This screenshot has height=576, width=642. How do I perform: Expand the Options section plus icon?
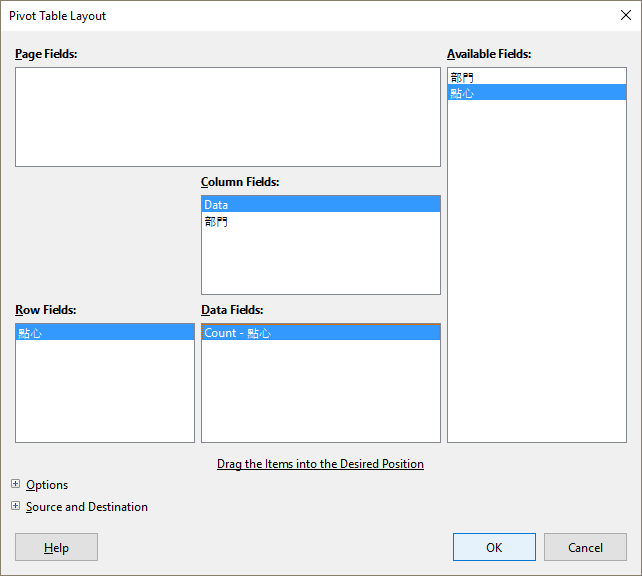tap(15, 485)
